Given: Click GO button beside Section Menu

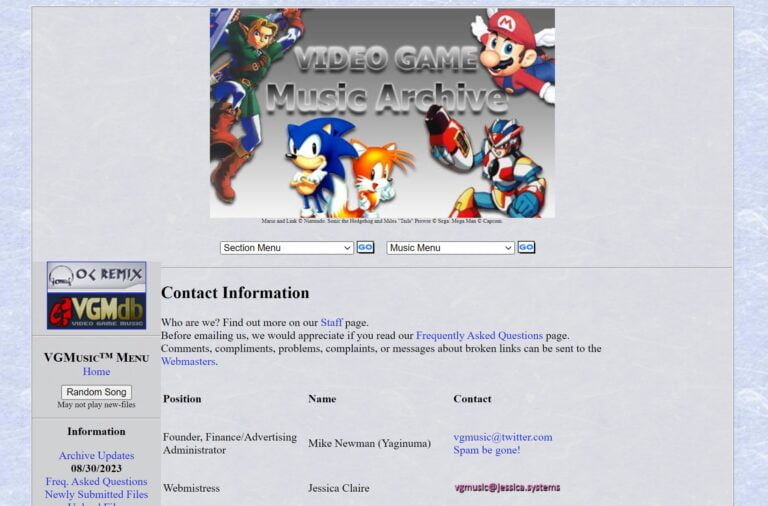Looking at the screenshot, I should [365, 247].
